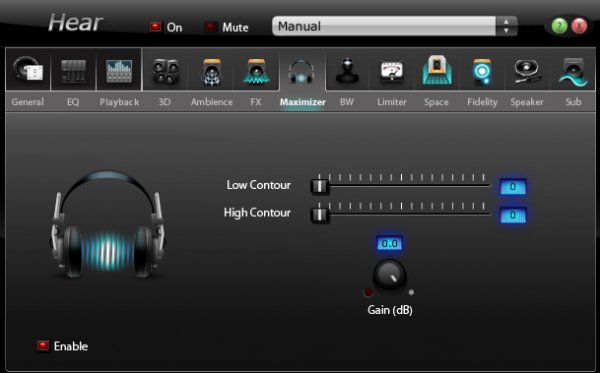Close Hear with the red X button
Image resolution: width=600 pixels, height=373 pixels.
pyautogui.click(x=579, y=26)
